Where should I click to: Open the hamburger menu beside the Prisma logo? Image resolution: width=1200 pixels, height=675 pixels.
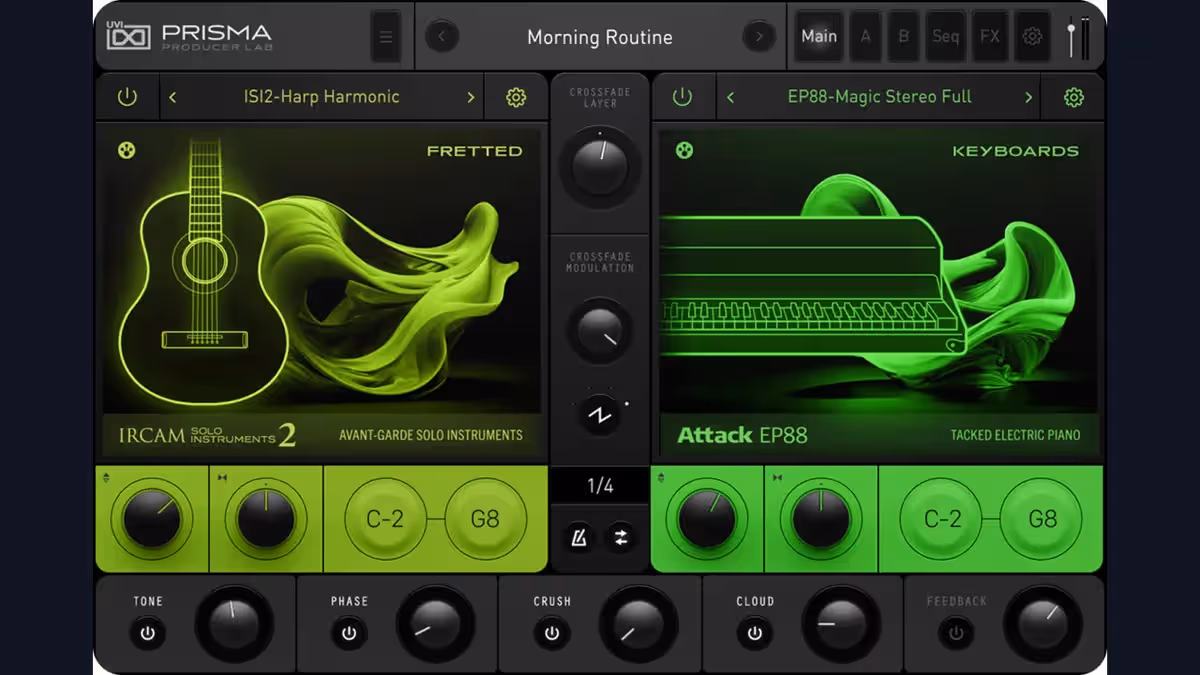tap(386, 38)
